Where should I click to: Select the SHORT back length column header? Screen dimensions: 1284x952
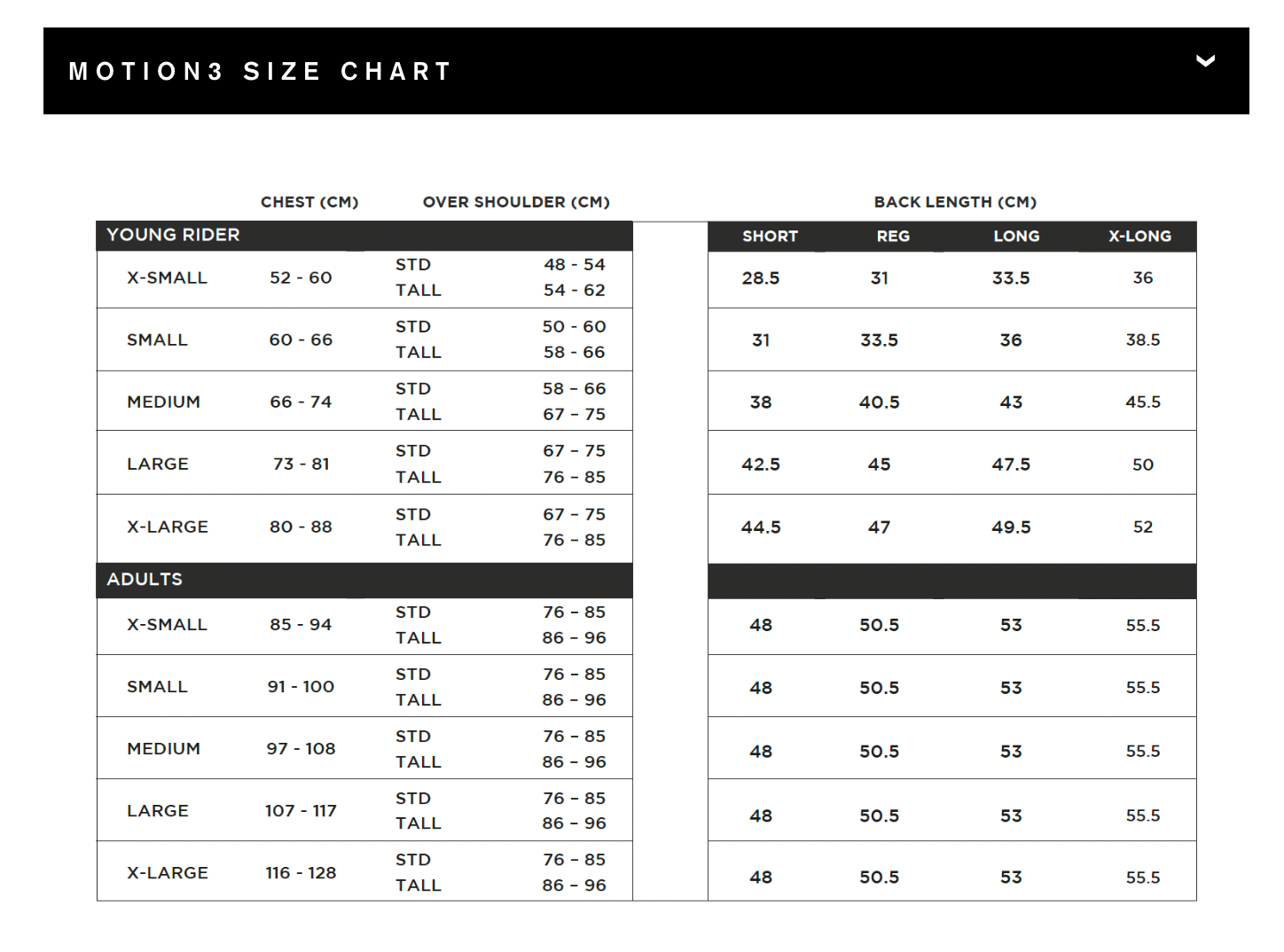pos(770,237)
